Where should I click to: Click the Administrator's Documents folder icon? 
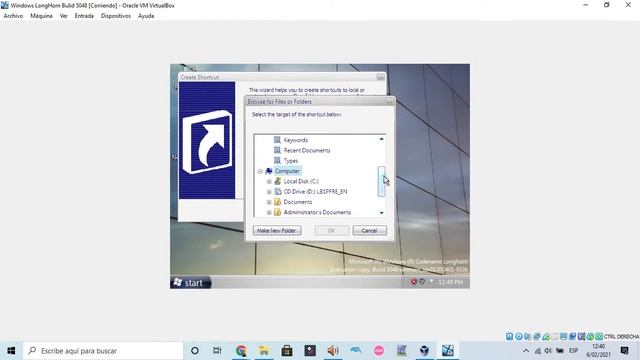[278, 212]
